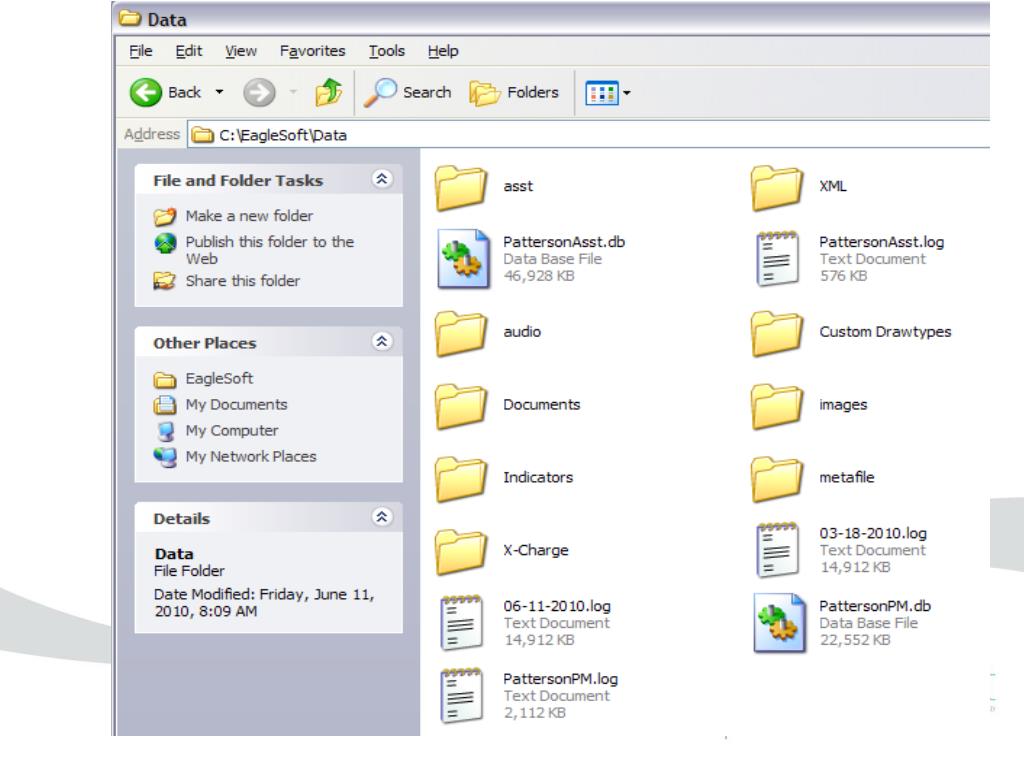Viewport: 1024px width, 768px height.
Task: Click the folder icon in the title bar
Action: click(x=130, y=18)
